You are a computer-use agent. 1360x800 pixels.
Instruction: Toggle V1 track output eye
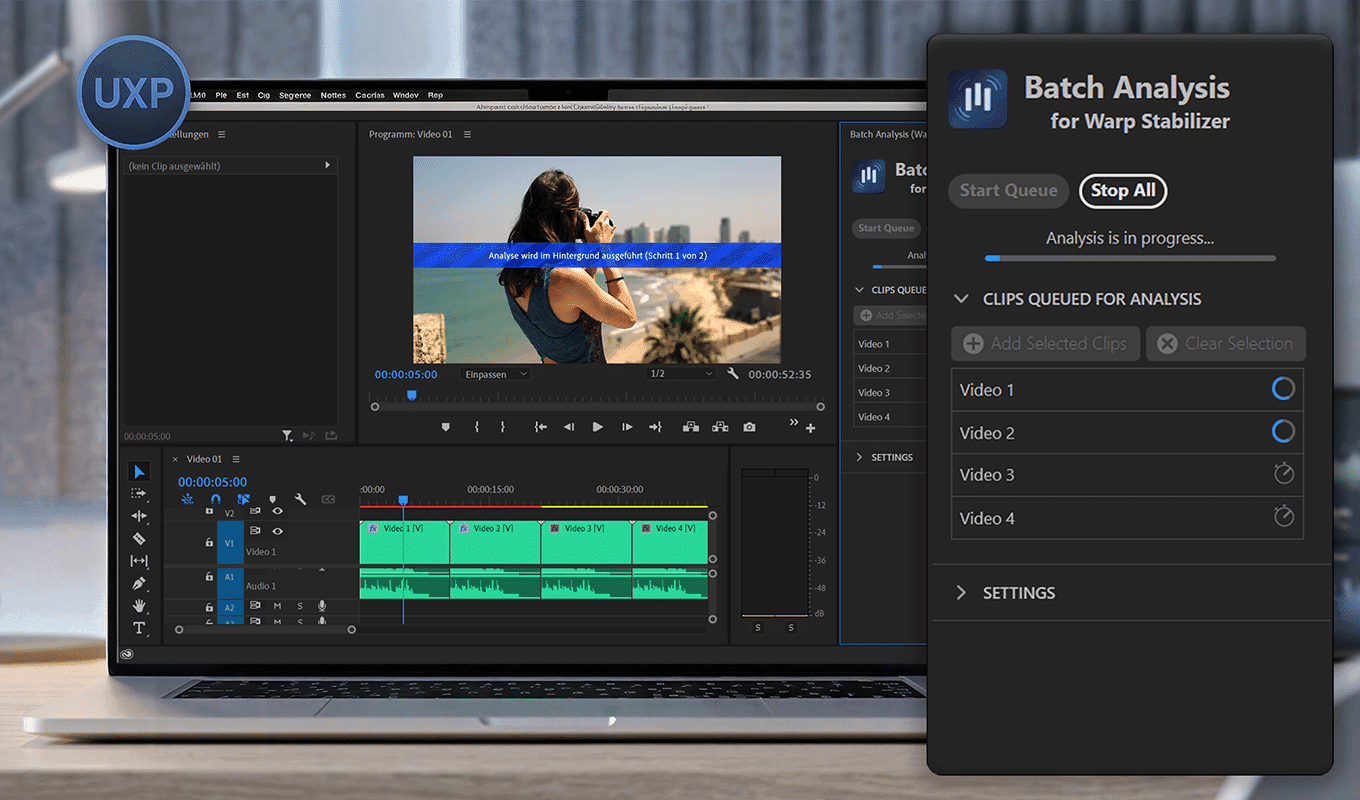point(277,531)
